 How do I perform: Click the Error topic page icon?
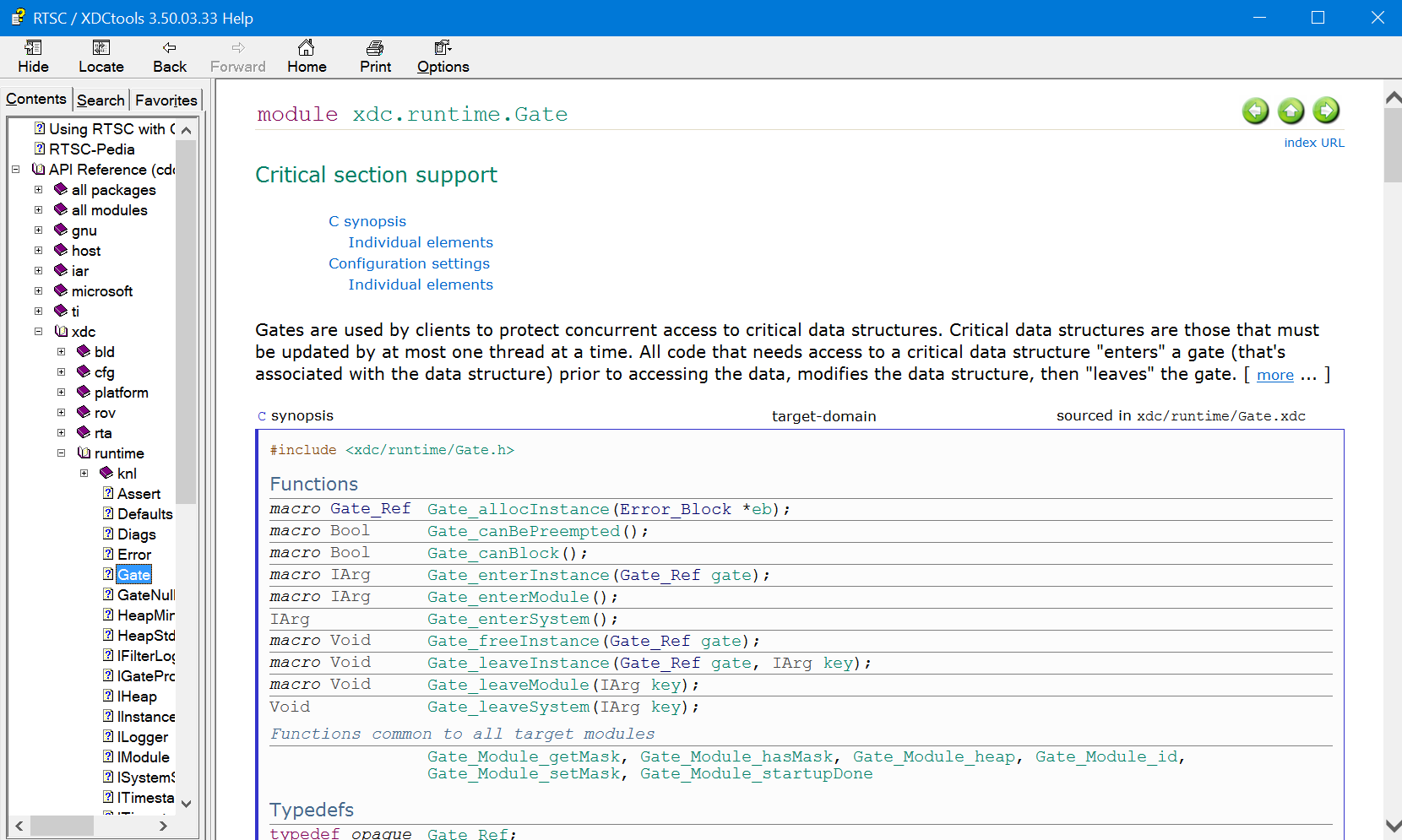point(108,554)
